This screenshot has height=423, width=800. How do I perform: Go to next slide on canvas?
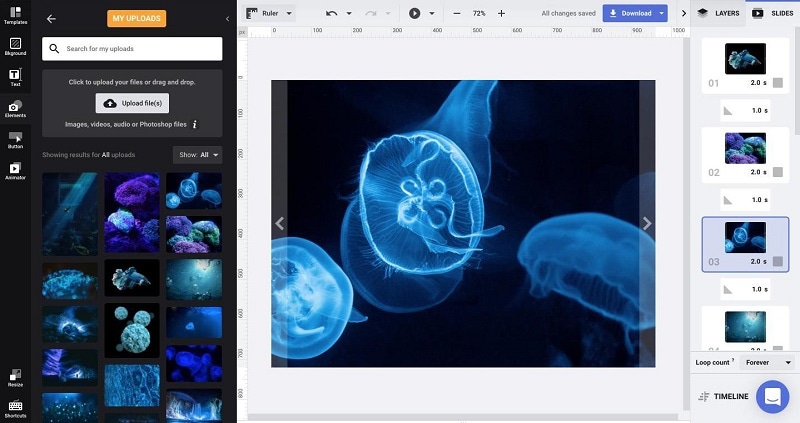tap(647, 223)
